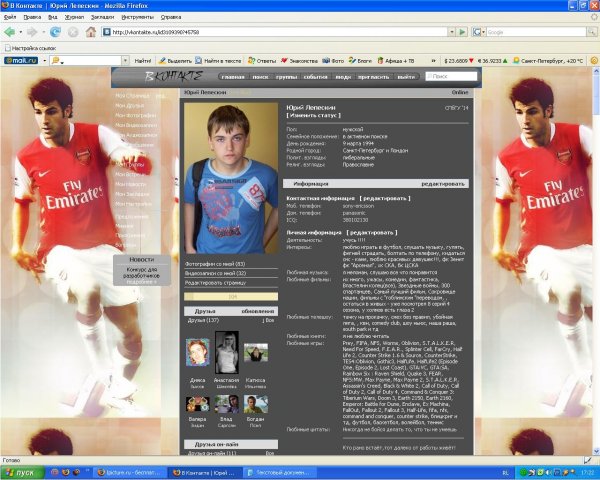Image resolution: width=600 pixels, height=480 pixels.
Task: Switch to Текстовый документ taskbar window
Action: 280,473
